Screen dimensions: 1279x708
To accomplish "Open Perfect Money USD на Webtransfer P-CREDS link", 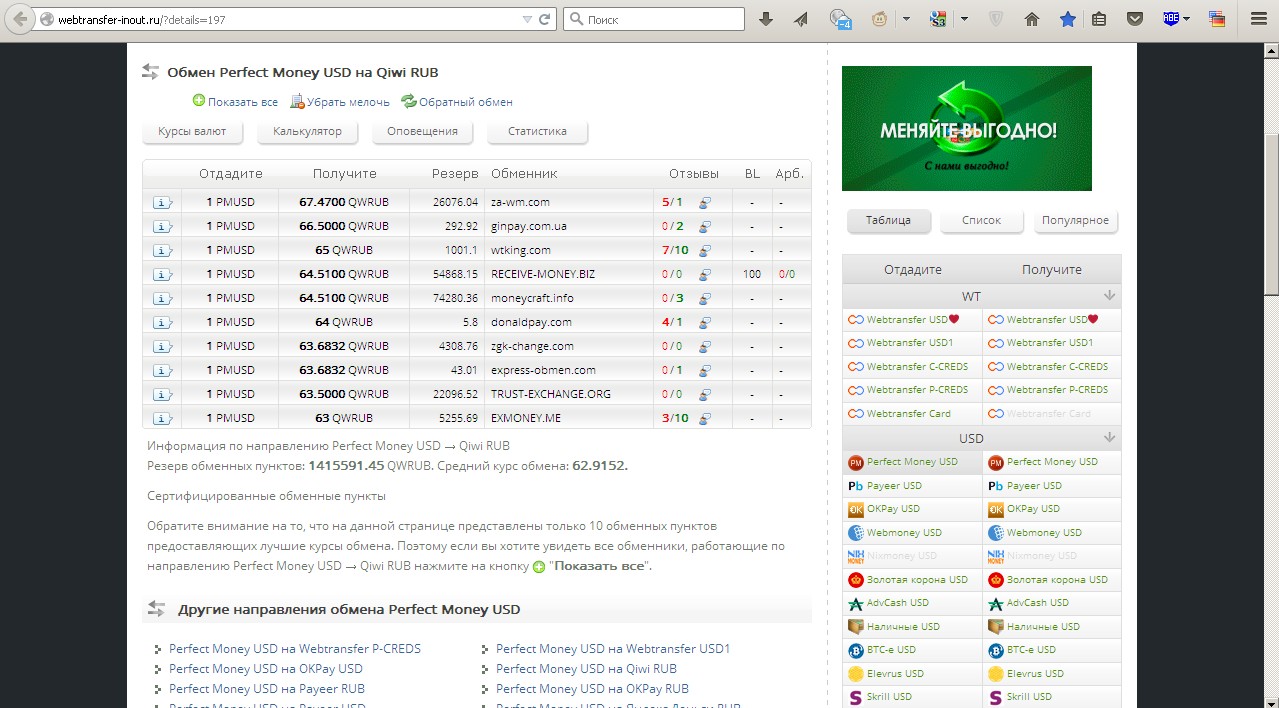I will [x=295, y=649].
